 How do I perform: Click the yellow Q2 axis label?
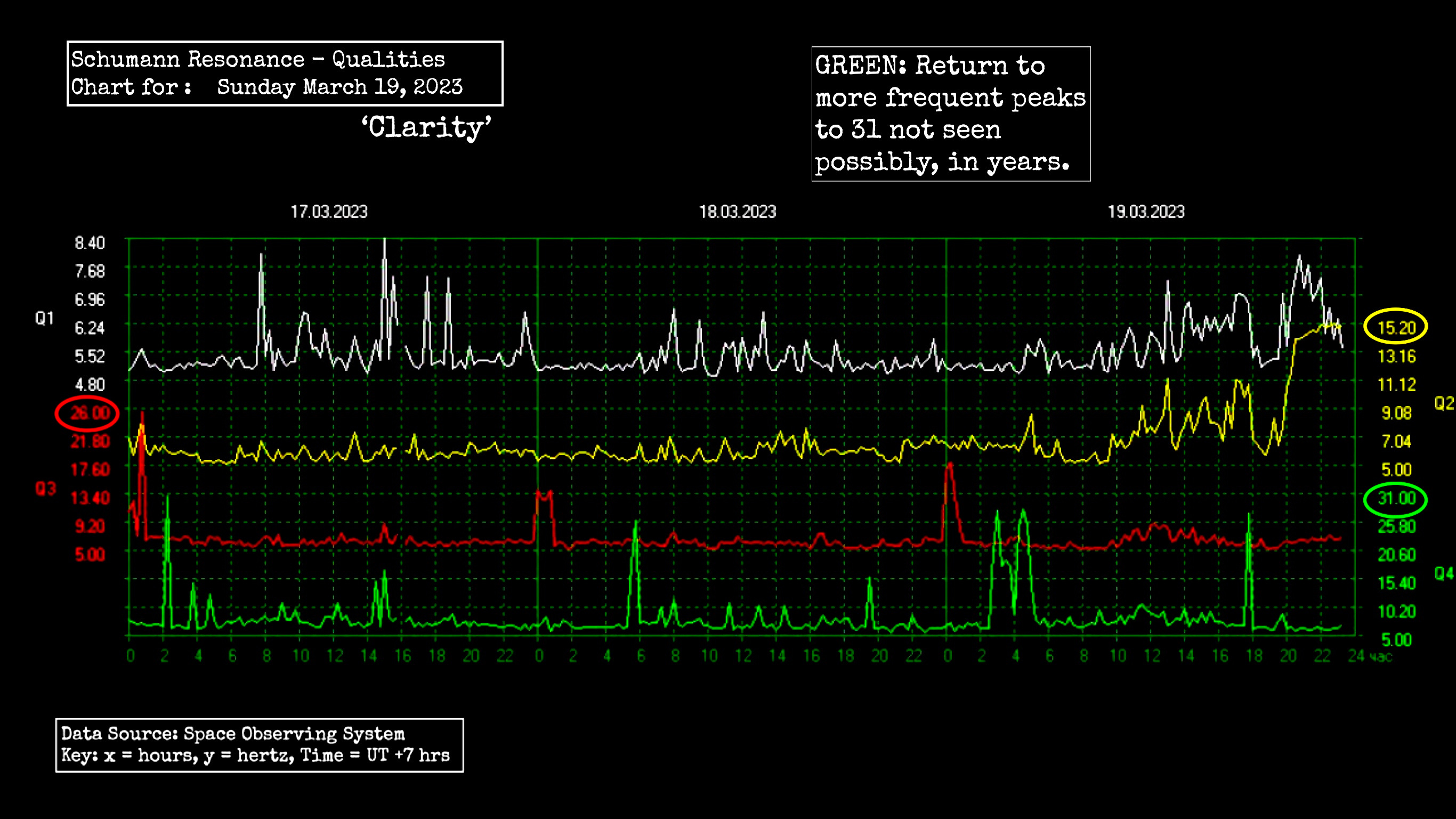(1444, 403)
